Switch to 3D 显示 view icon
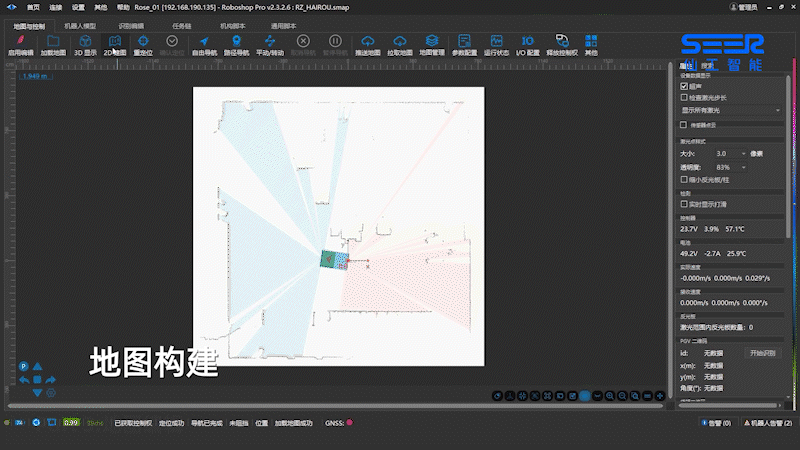800x450 pixels. coord(85,45)
